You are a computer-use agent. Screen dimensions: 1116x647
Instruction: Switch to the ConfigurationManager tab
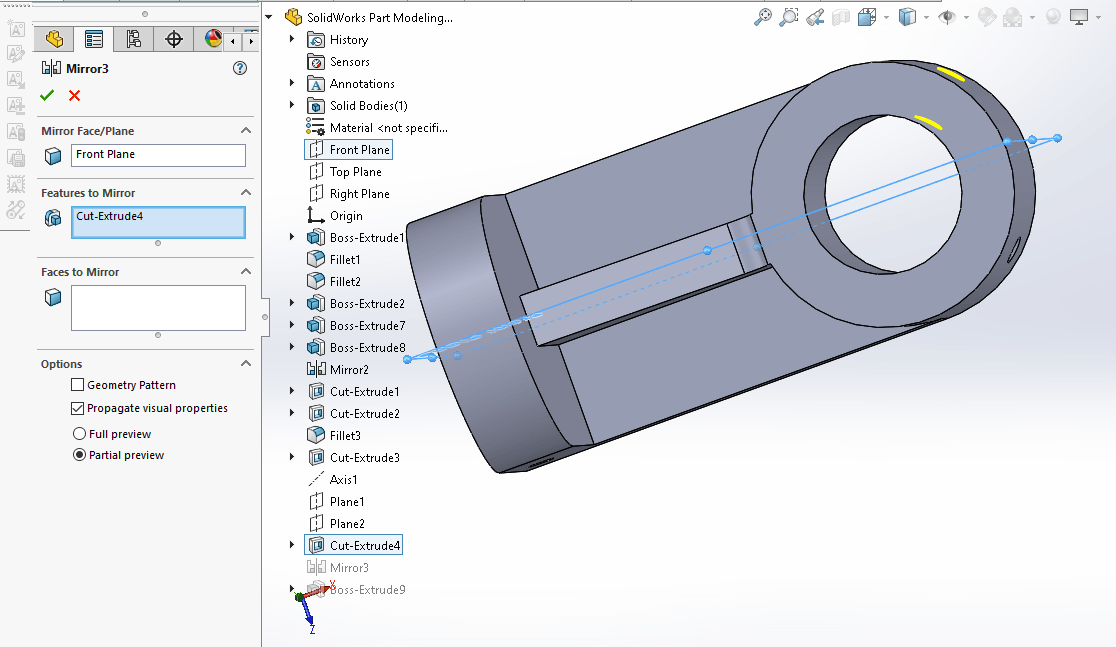tap(133, 39)
